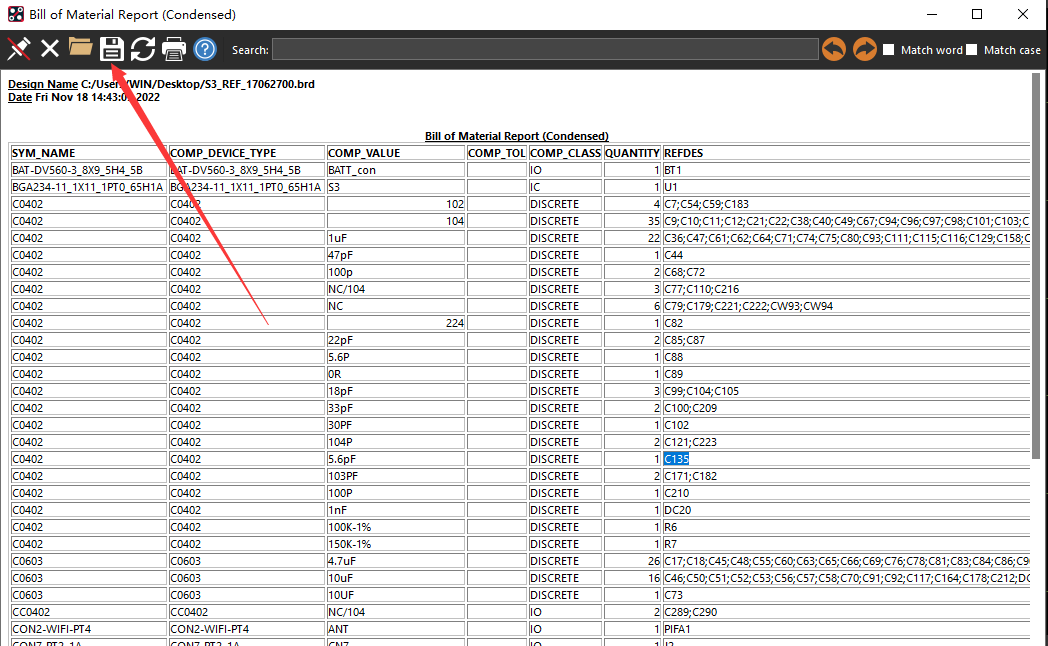Click the Allegro app icon in title bar

[15, 14]
